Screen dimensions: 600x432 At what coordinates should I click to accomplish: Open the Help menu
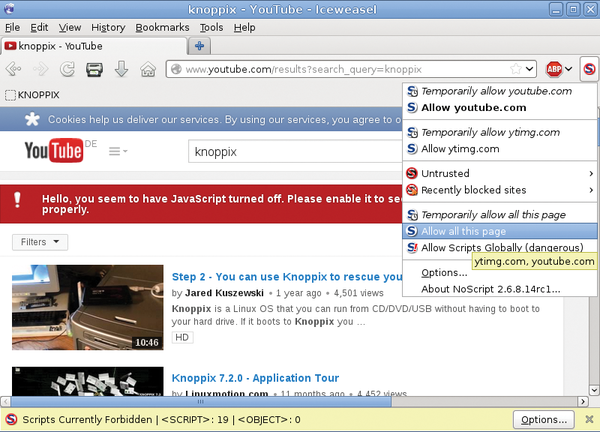245,28
